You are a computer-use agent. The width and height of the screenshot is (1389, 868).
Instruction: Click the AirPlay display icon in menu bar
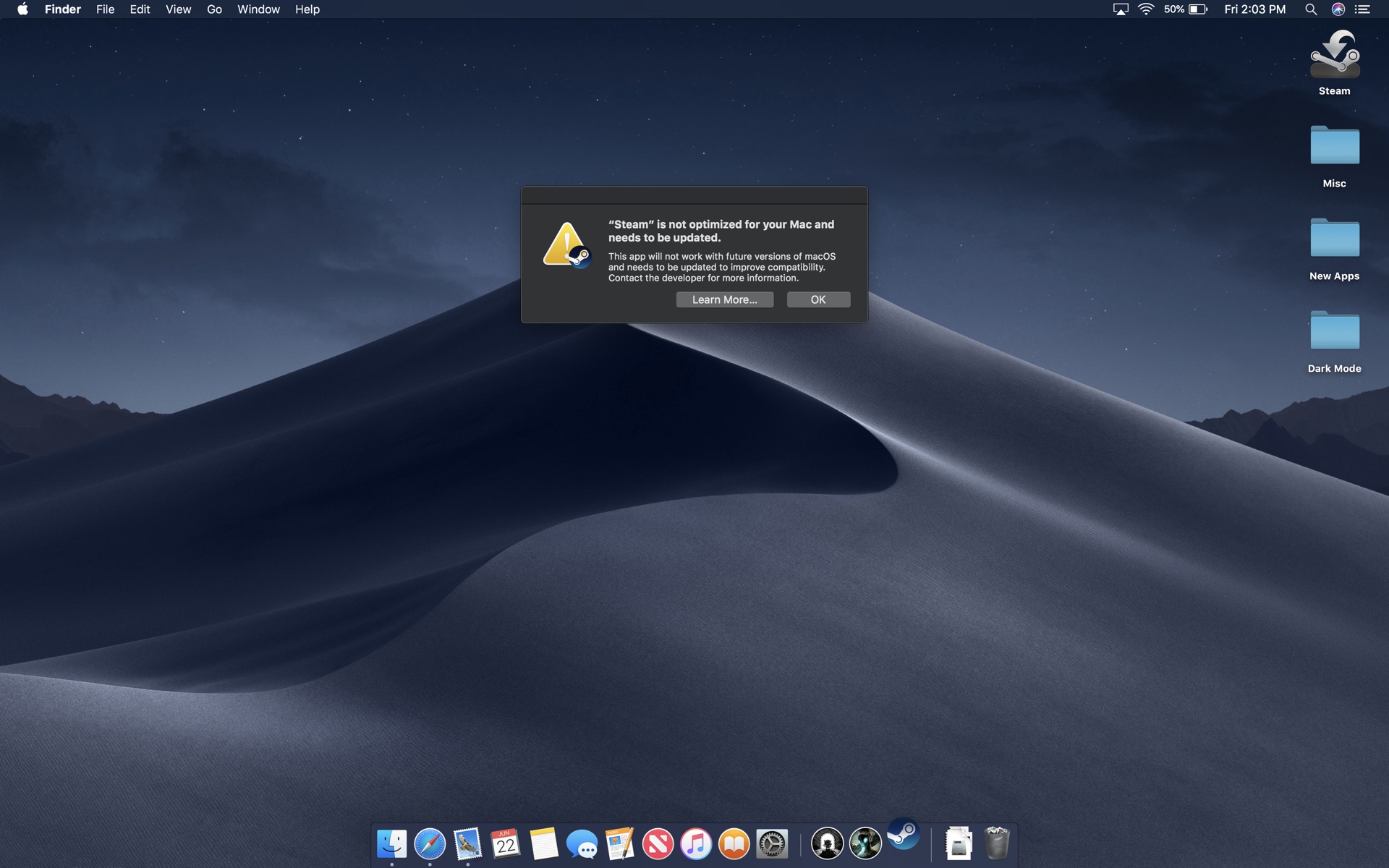point(1121,9)
